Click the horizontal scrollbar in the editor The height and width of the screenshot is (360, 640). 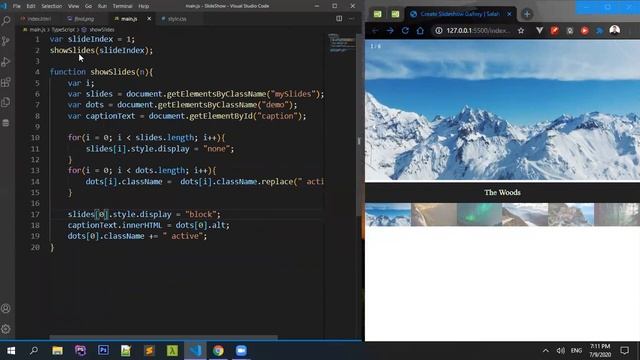[x=163, y=337]
